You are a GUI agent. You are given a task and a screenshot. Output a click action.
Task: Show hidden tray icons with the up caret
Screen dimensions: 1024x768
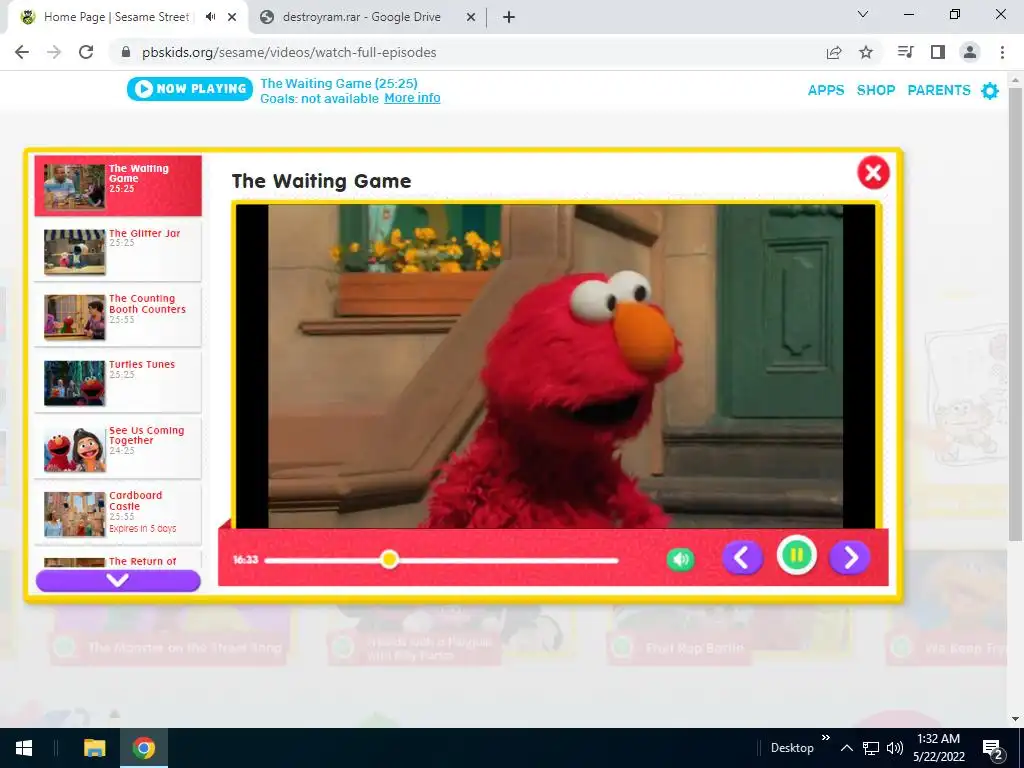coord(846,748)
